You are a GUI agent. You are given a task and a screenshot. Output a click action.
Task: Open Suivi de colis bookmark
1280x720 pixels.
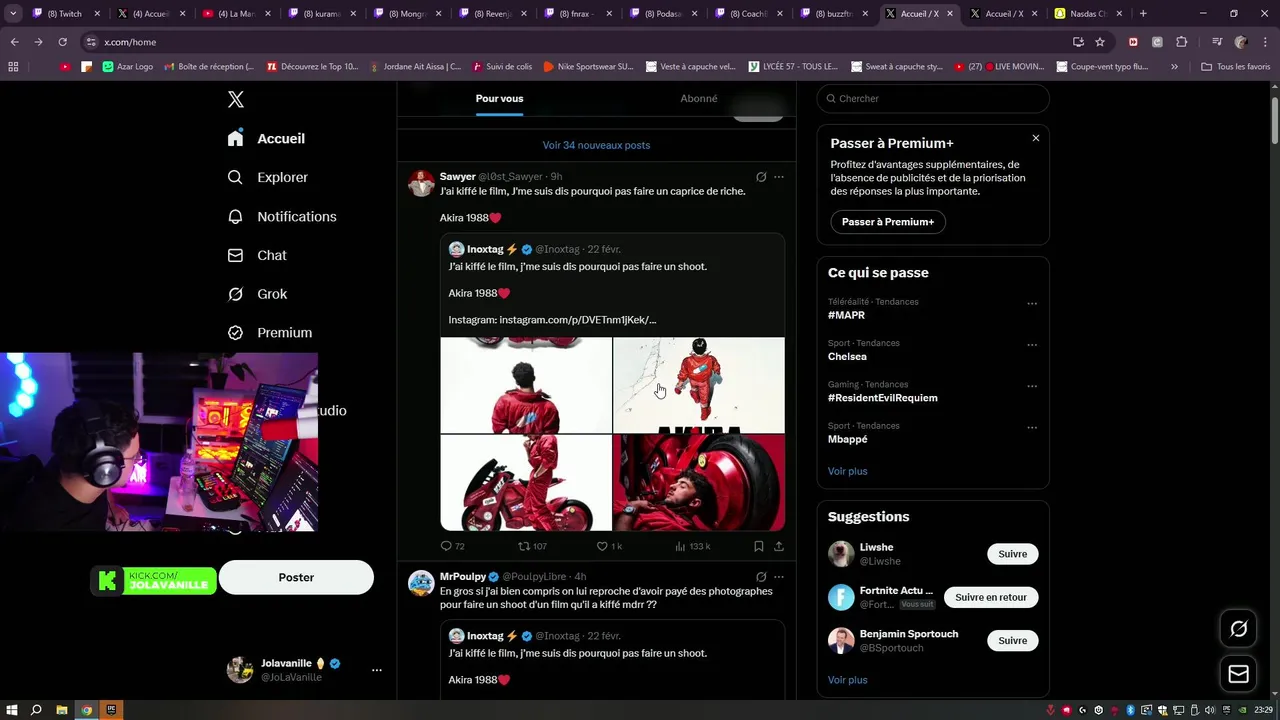pyautogui.click(x=502, y=66)
